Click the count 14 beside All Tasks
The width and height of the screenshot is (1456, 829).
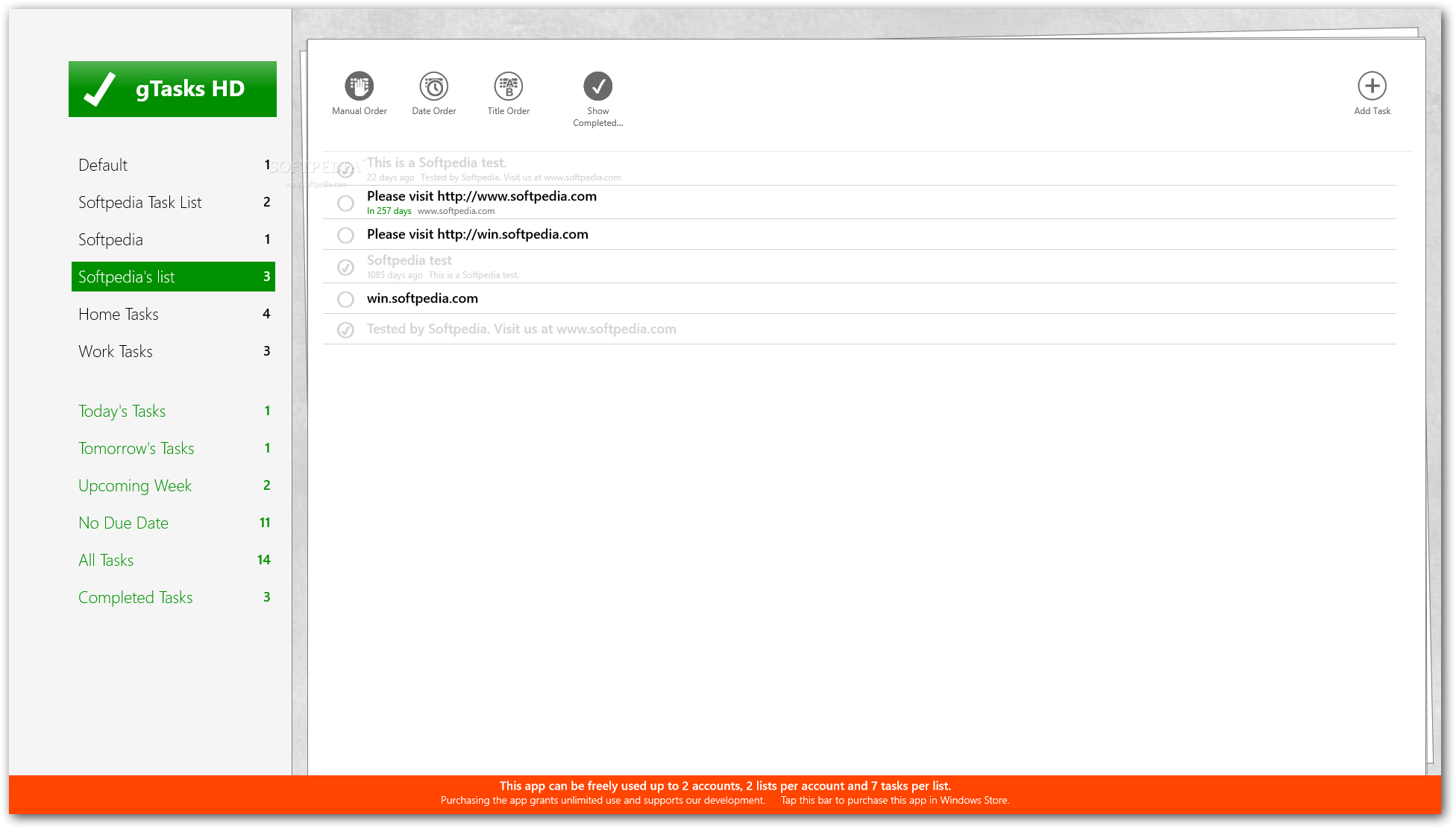[x=263, y=560]
